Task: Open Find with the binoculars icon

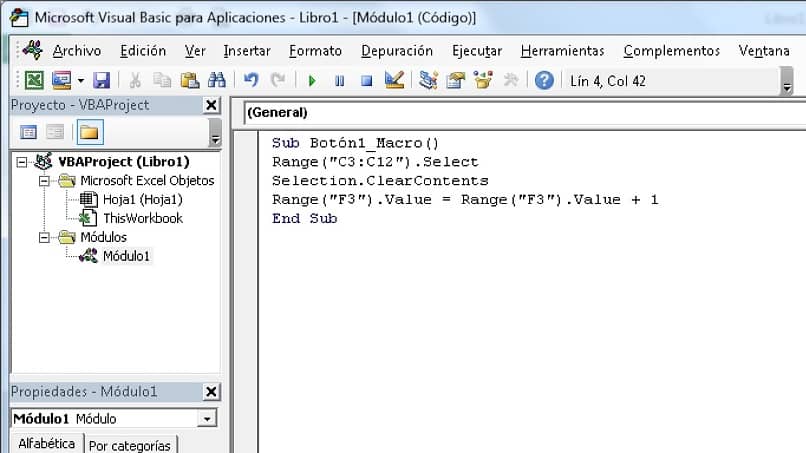Action: point(217,80)
